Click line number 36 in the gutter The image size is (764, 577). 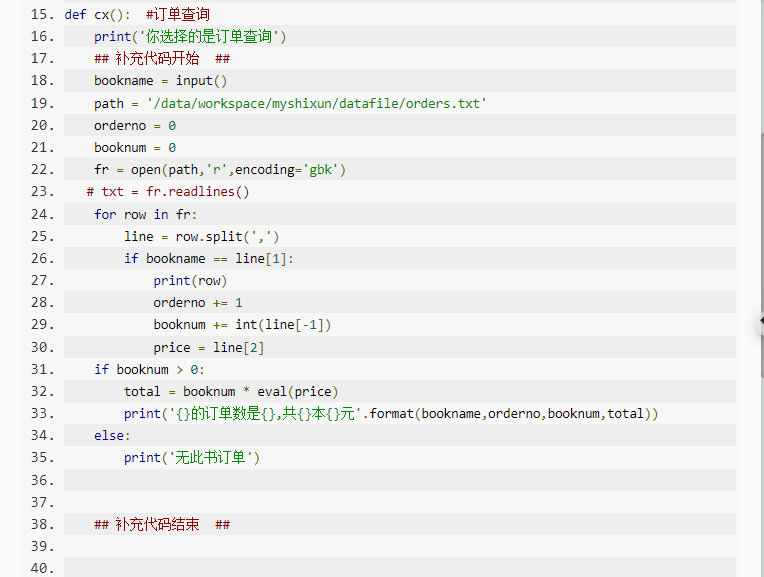pyautogui.click(x=42, y=480)
